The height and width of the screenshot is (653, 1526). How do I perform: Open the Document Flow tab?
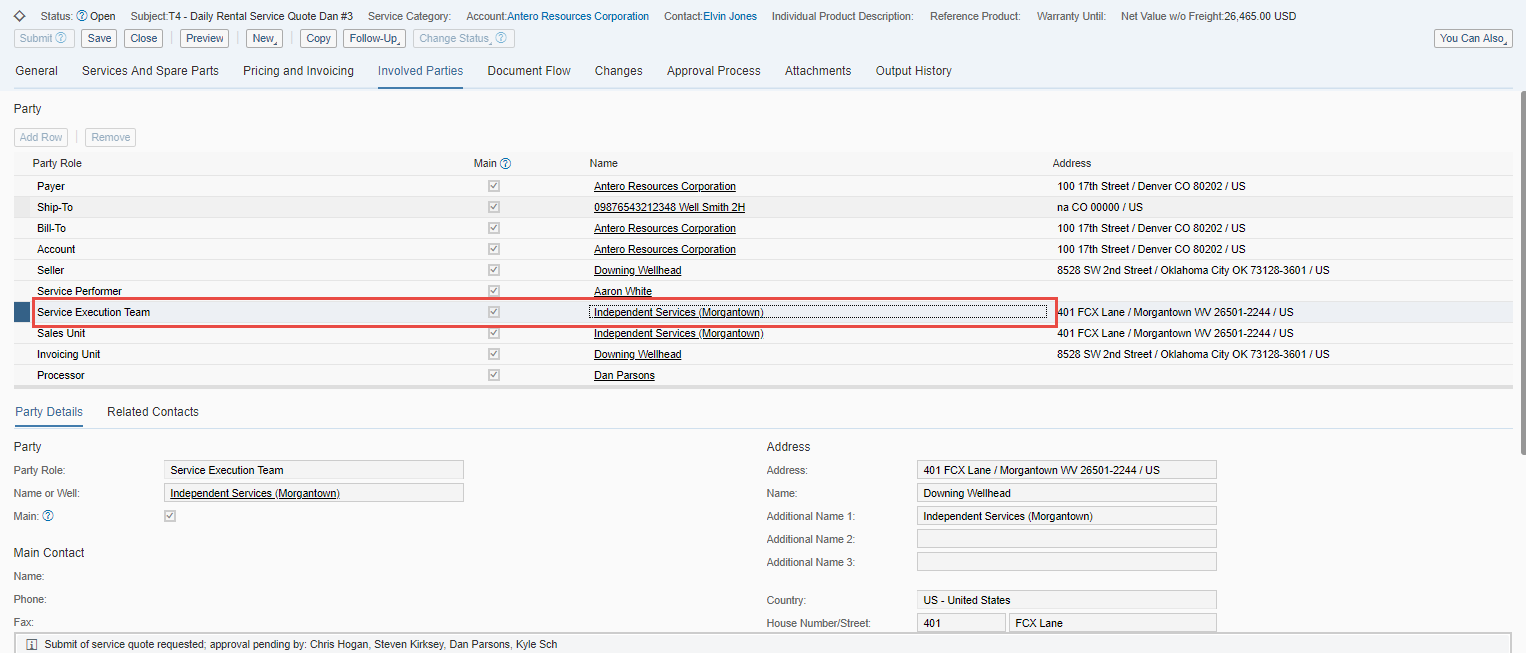click(529, 71)
